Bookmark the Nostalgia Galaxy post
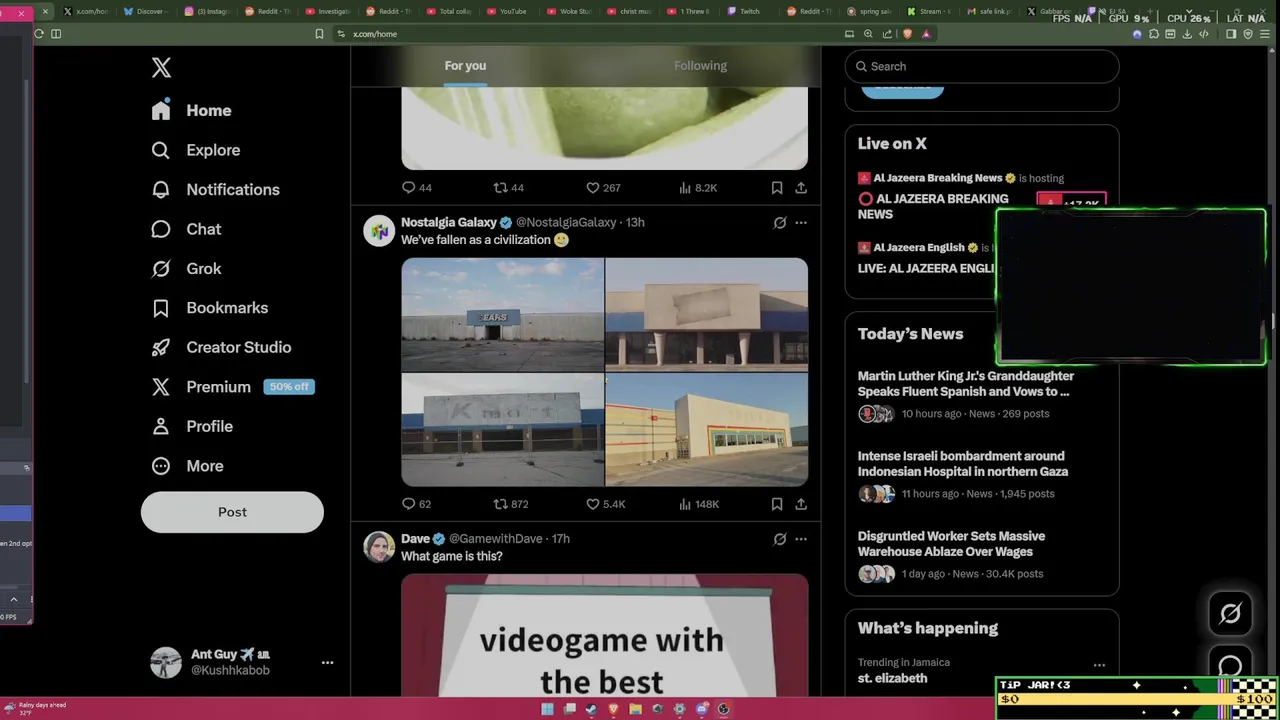The image size is (1280, 720). coord(777,504)
